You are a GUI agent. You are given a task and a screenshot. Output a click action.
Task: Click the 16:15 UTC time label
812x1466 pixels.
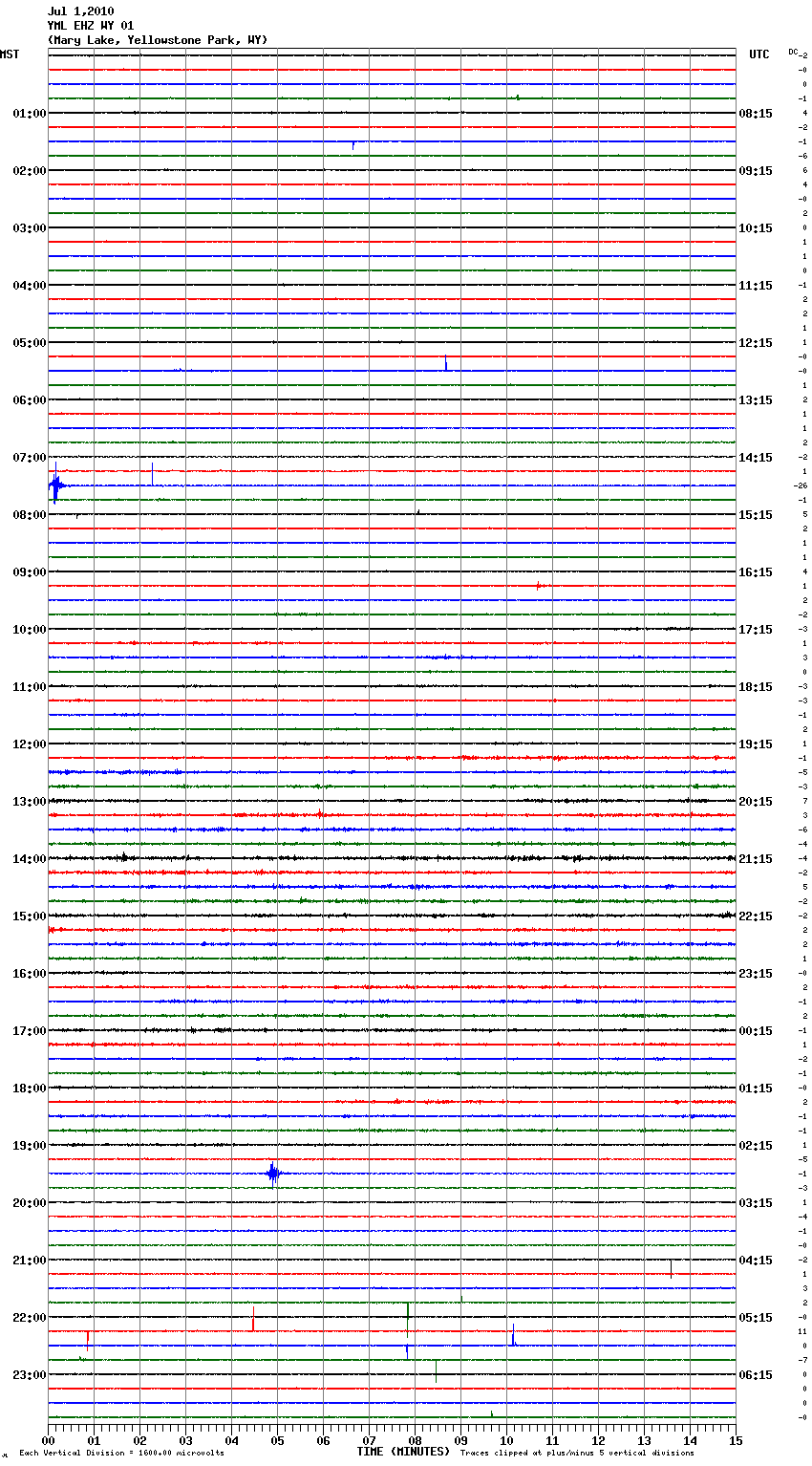(x=756, y=571)
